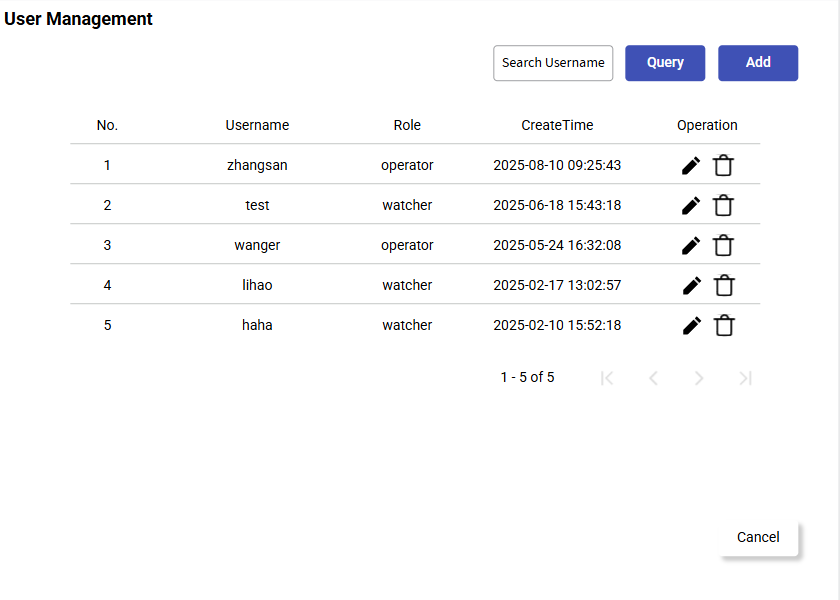The height and width of the screenshot is (600, 840).
Task: Open edit for user haha
Action: click(691, 326)
